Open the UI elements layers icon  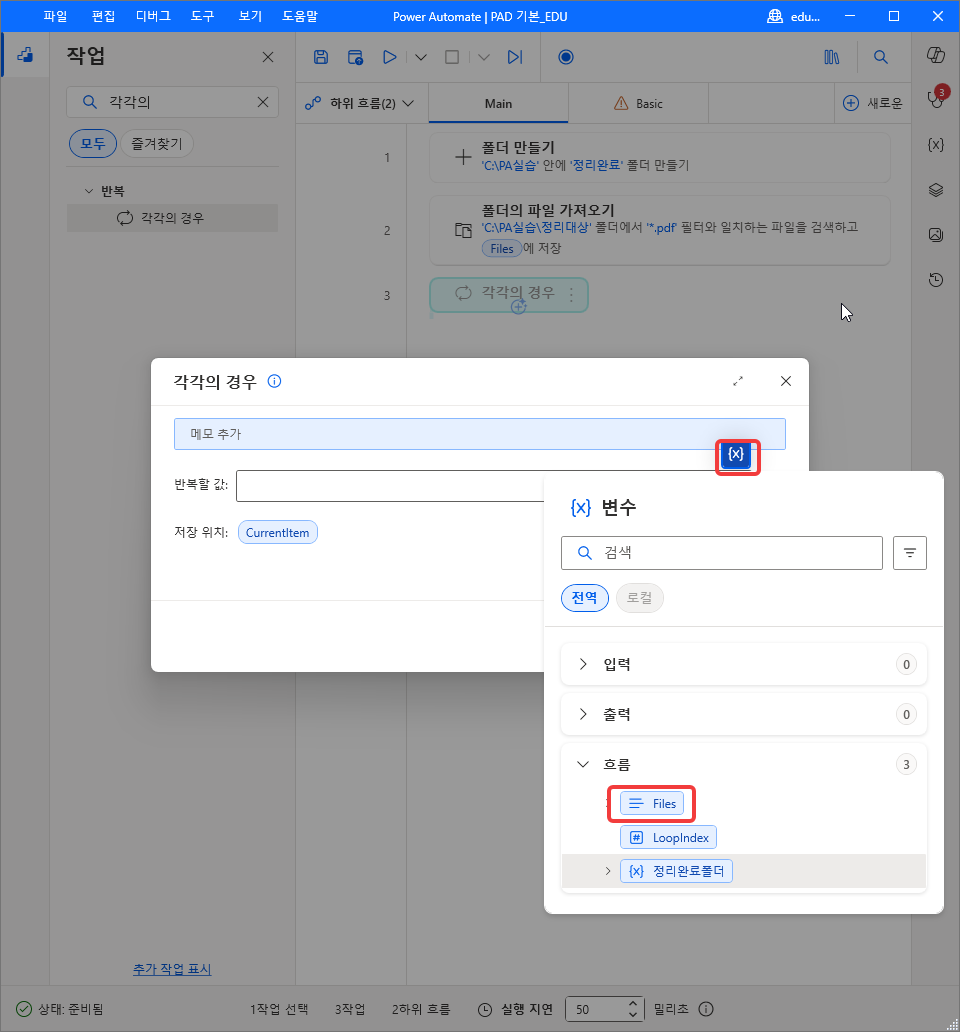(936, 190)
